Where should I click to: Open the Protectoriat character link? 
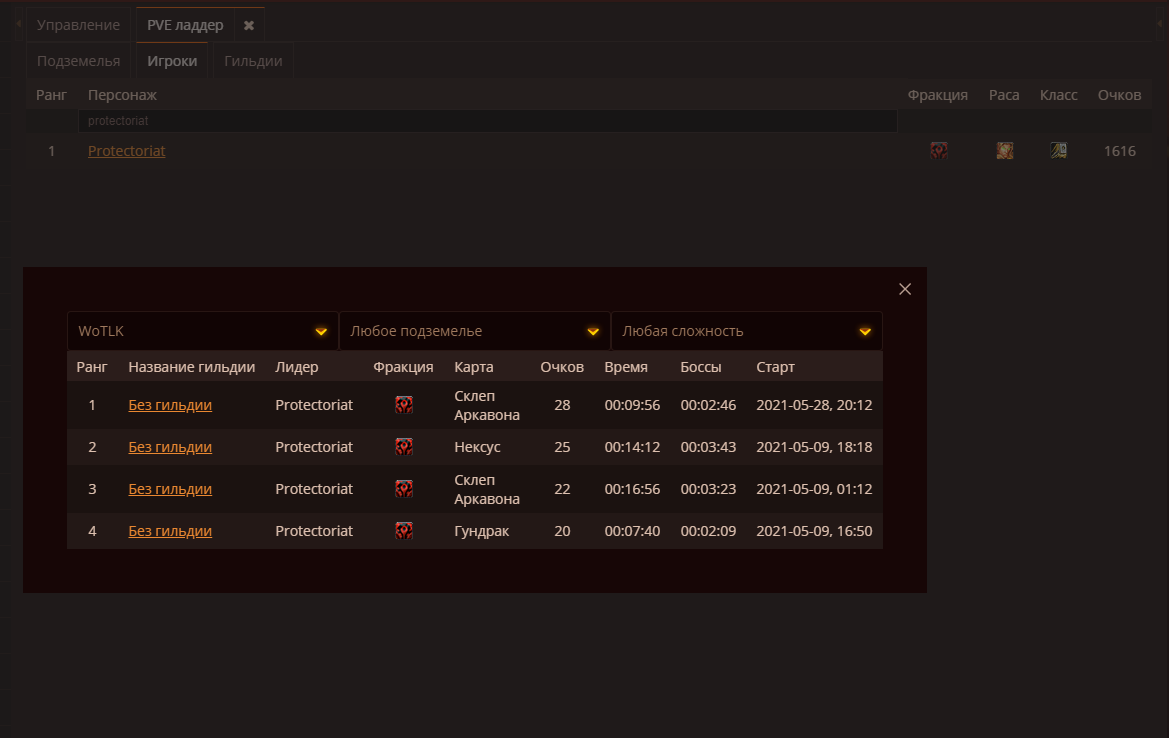pos(127,151)
